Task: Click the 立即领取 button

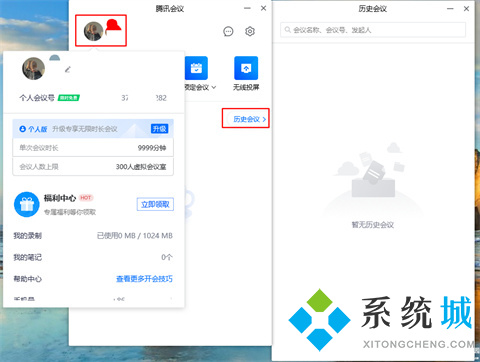Action: point(155,204)
